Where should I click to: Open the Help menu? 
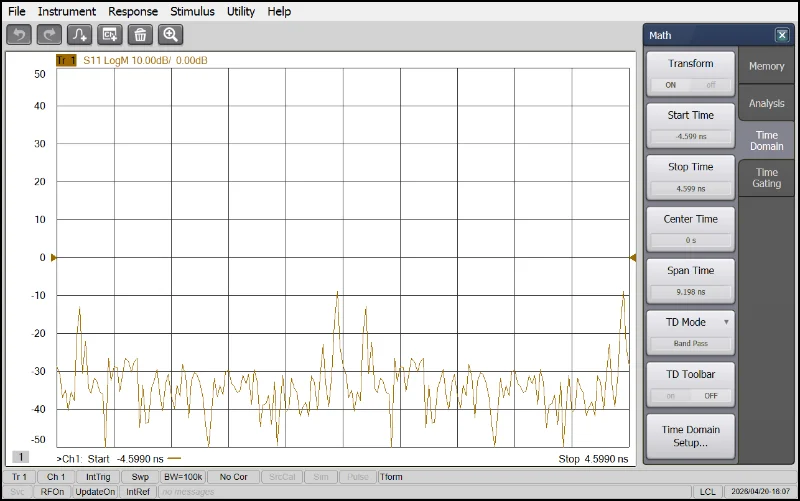[279, 11]
